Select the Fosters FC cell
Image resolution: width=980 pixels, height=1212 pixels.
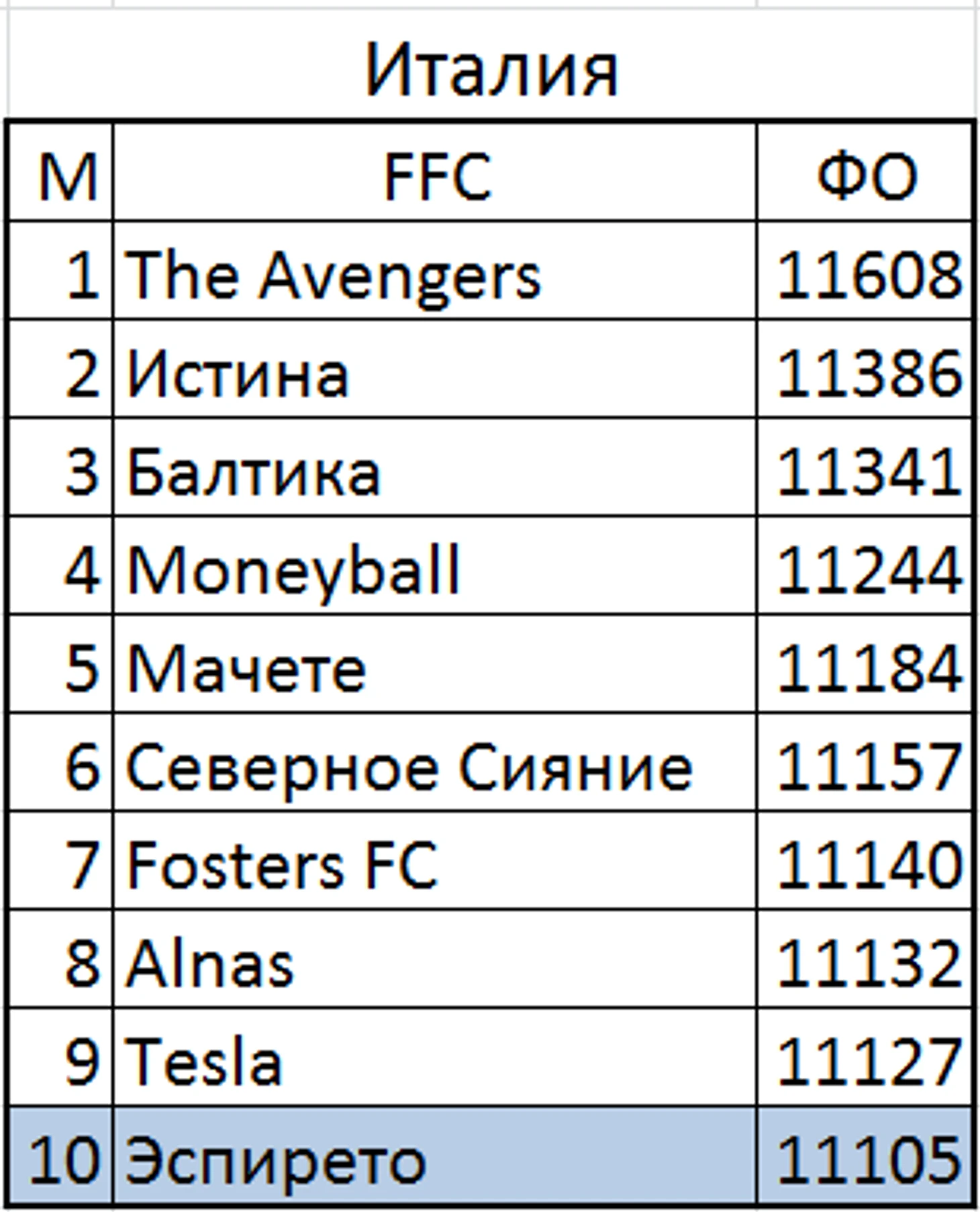click(x=435, y=860)
